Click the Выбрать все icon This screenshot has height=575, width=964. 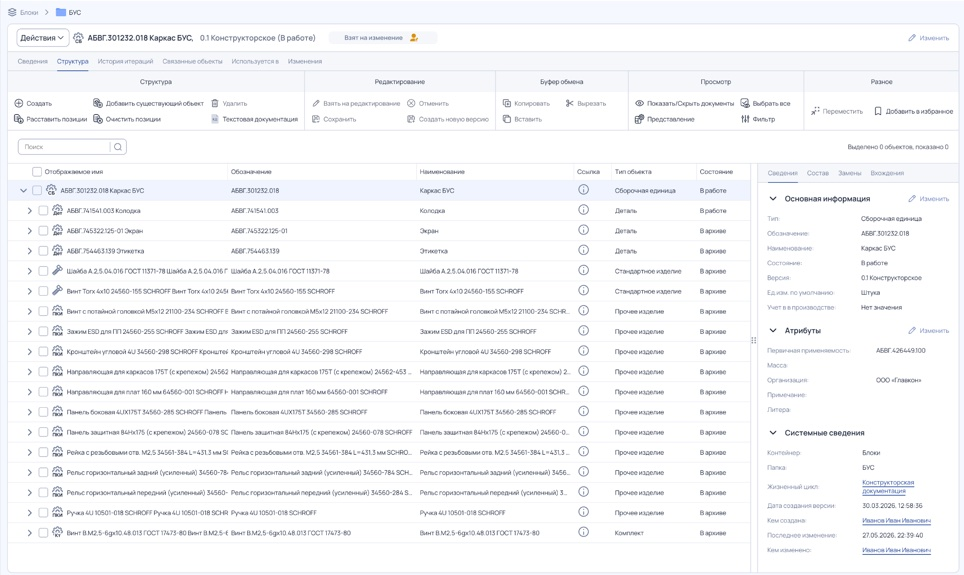745,103
